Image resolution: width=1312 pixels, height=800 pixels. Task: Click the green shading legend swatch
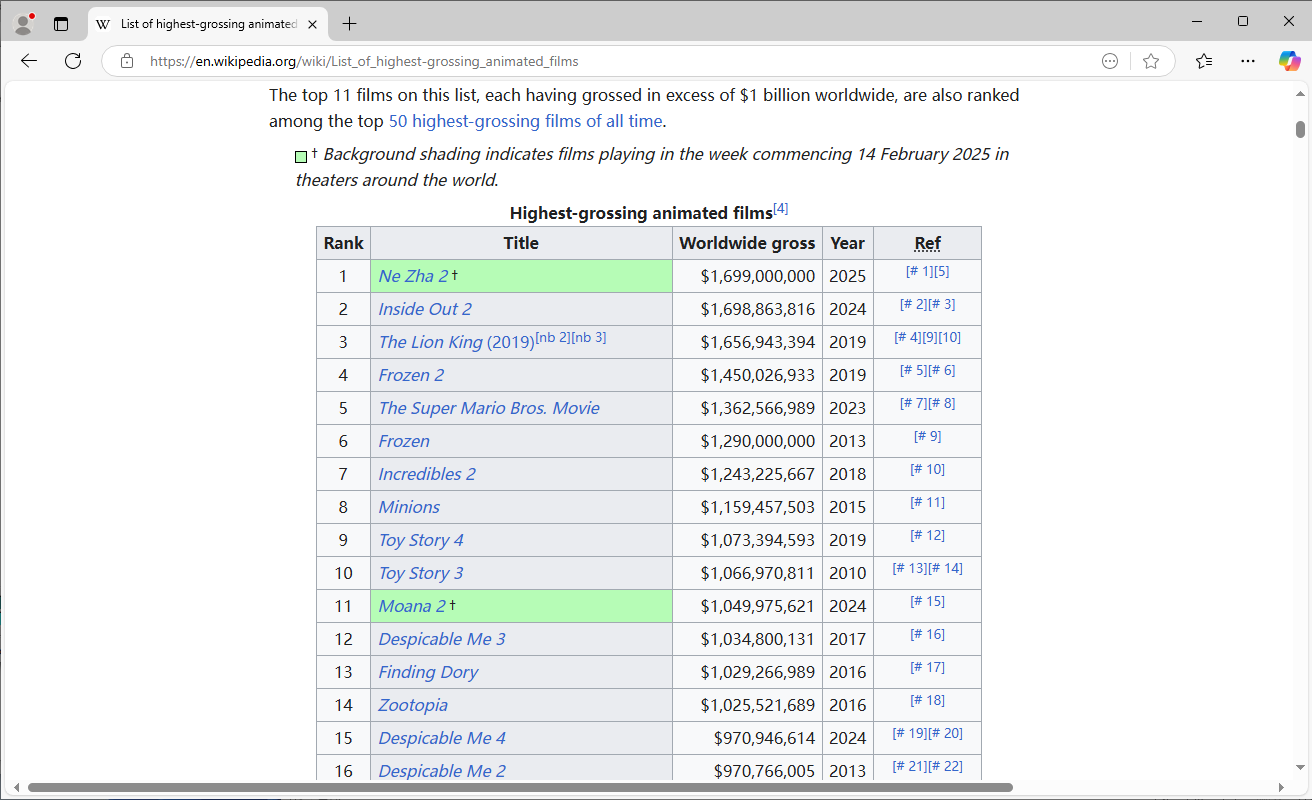301,157
